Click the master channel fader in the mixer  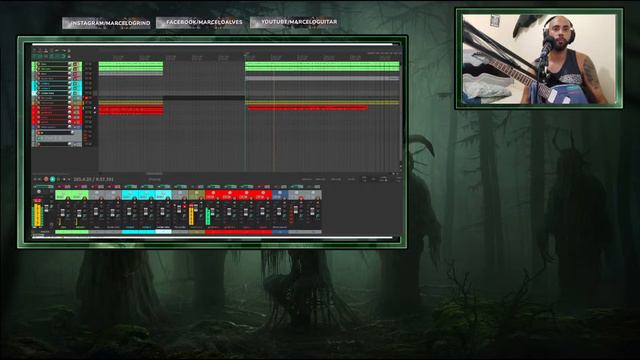46,209
